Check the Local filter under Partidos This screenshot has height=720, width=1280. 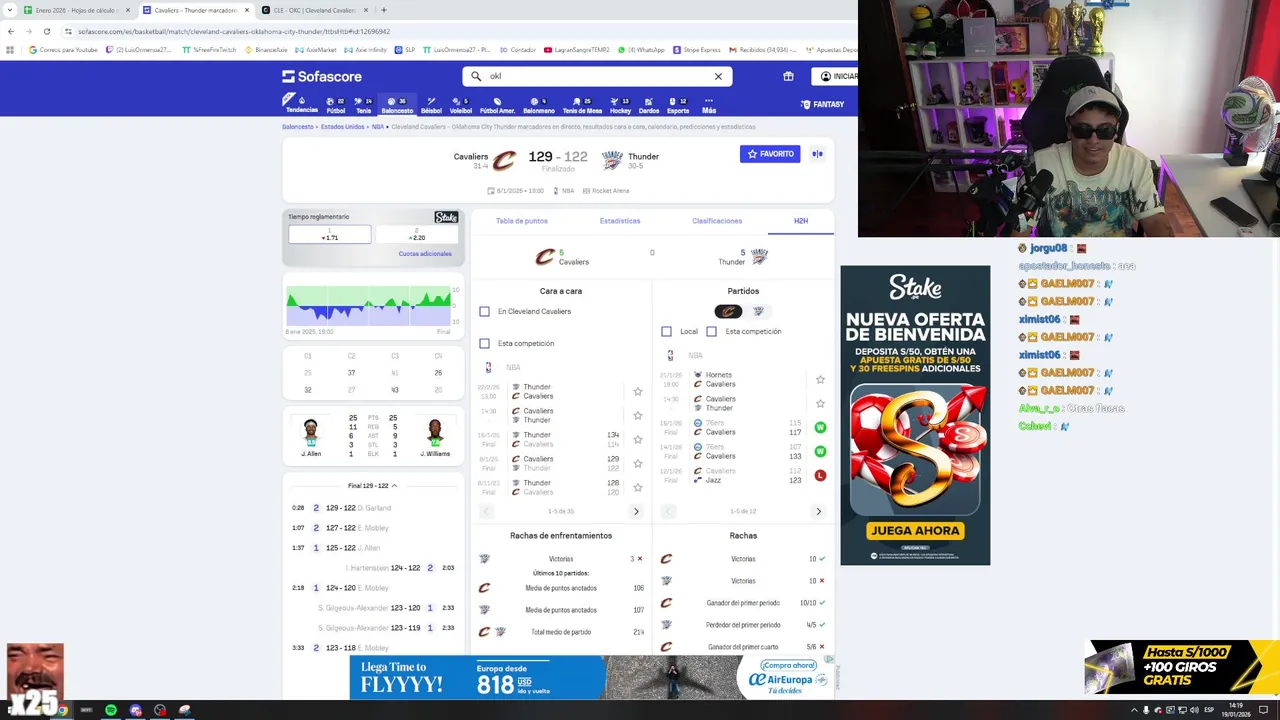tap(666, 331)
